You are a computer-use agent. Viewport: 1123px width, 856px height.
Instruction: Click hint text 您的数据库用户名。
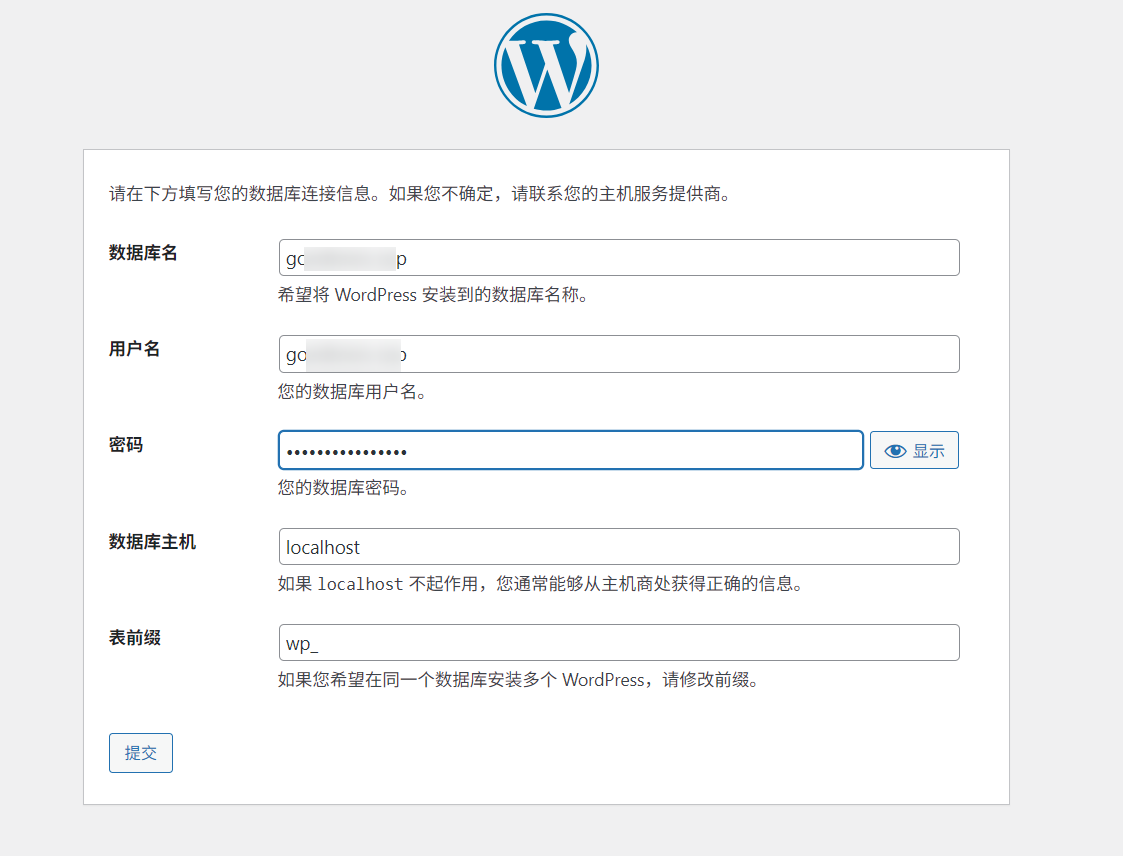coord(352,392)
